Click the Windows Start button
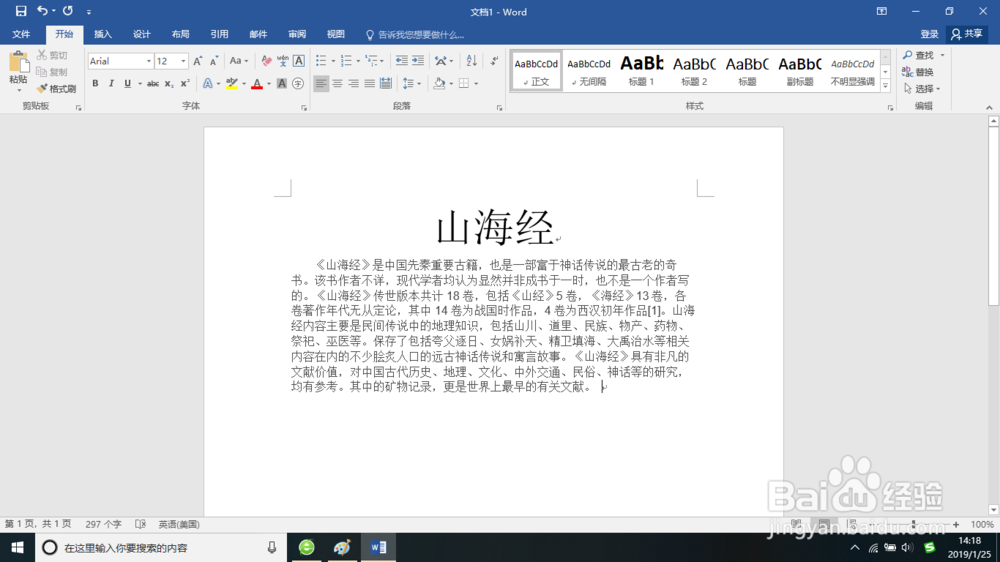Image resolution: width=1000 pixels, height=562 pixels. tap(17, 547)
